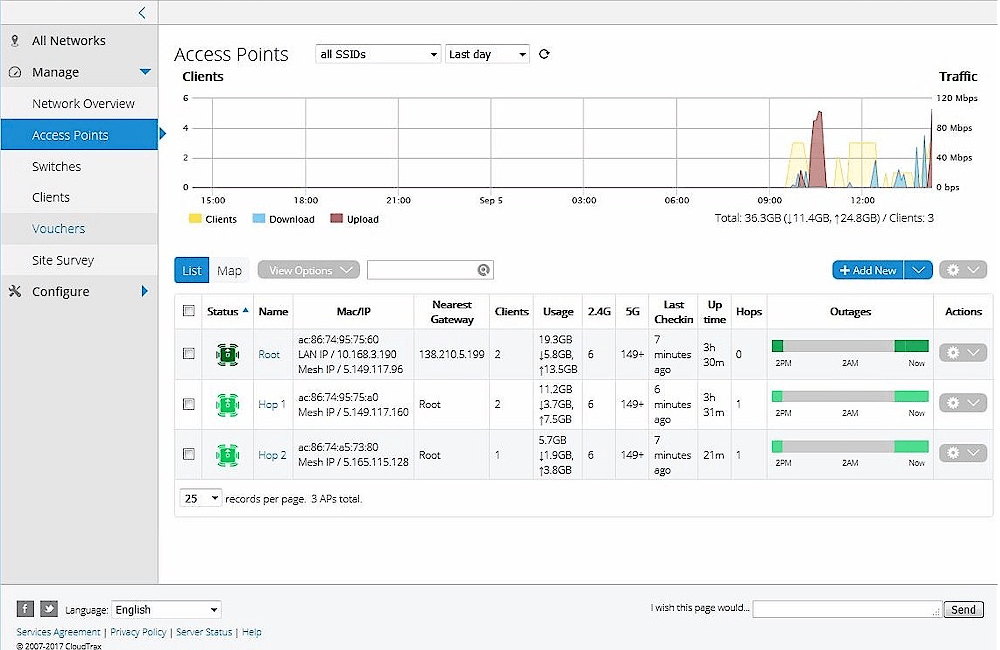Open the Facebook page icon
The height and width of the screenshot is (650, 1000).
coord(25,609)
